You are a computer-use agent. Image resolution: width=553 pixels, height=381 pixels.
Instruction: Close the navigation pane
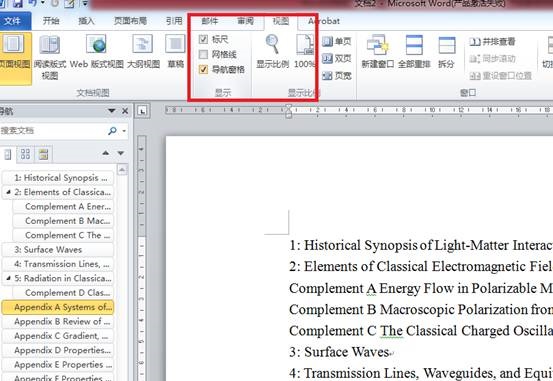[x=125, y=111]
